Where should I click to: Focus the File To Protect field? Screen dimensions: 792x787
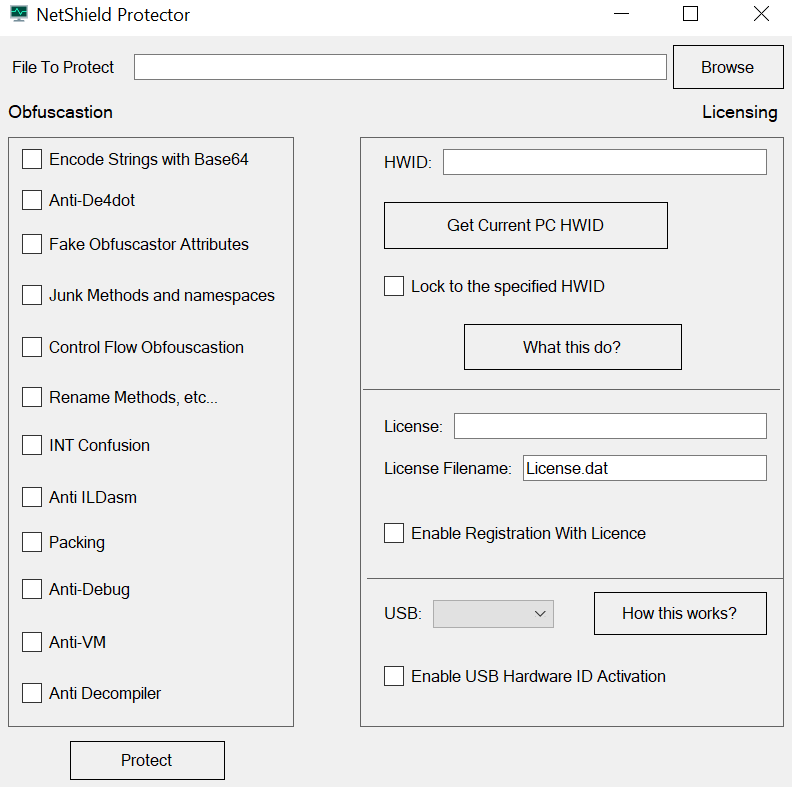tap(400, 67)
